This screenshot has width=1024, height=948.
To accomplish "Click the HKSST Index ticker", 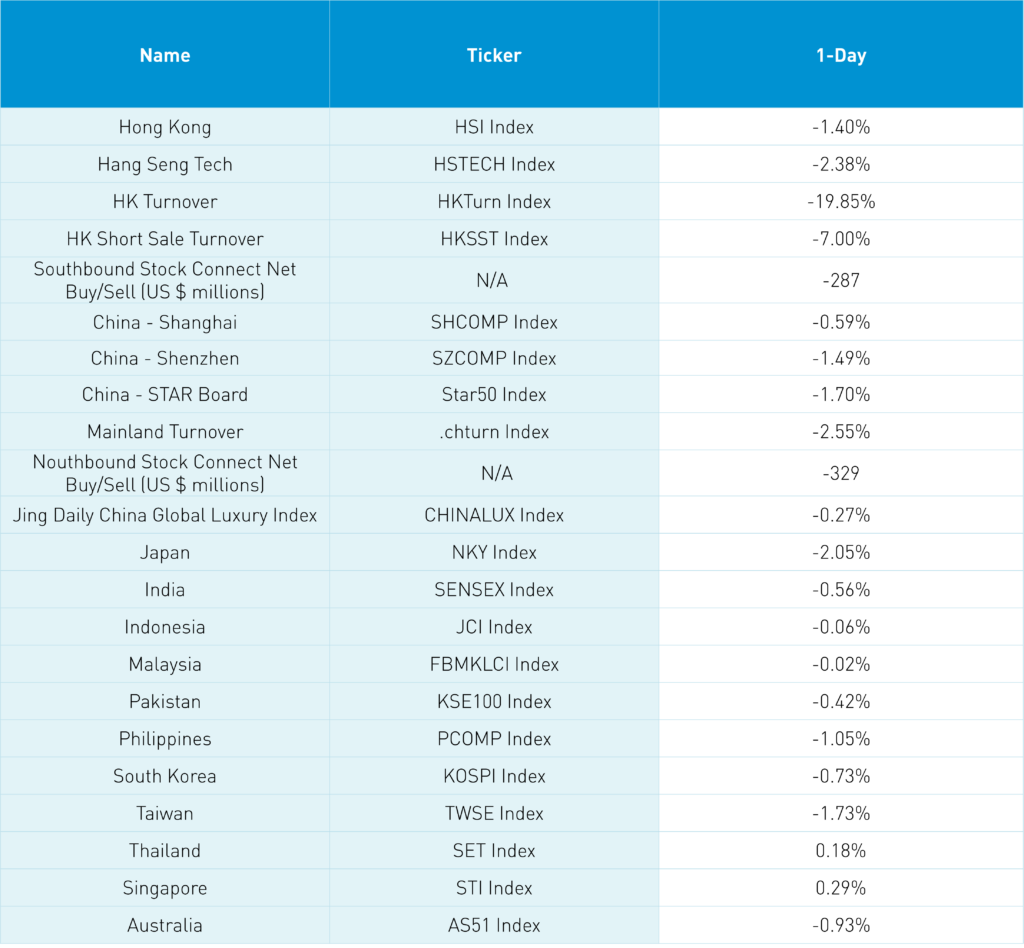I will coord(494,239).
